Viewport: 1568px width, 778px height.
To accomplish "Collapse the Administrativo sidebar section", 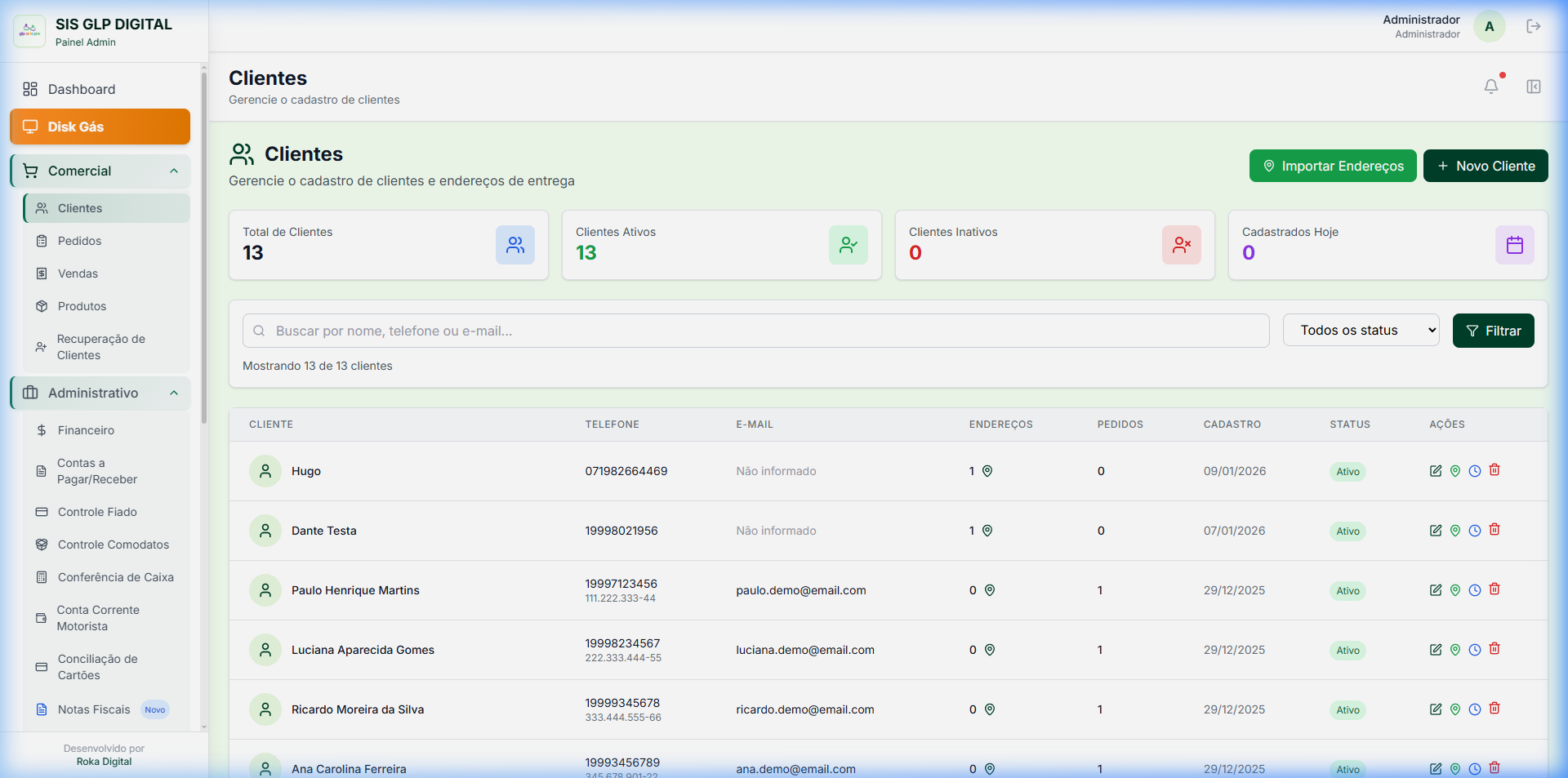I will (x=174, y=393).
